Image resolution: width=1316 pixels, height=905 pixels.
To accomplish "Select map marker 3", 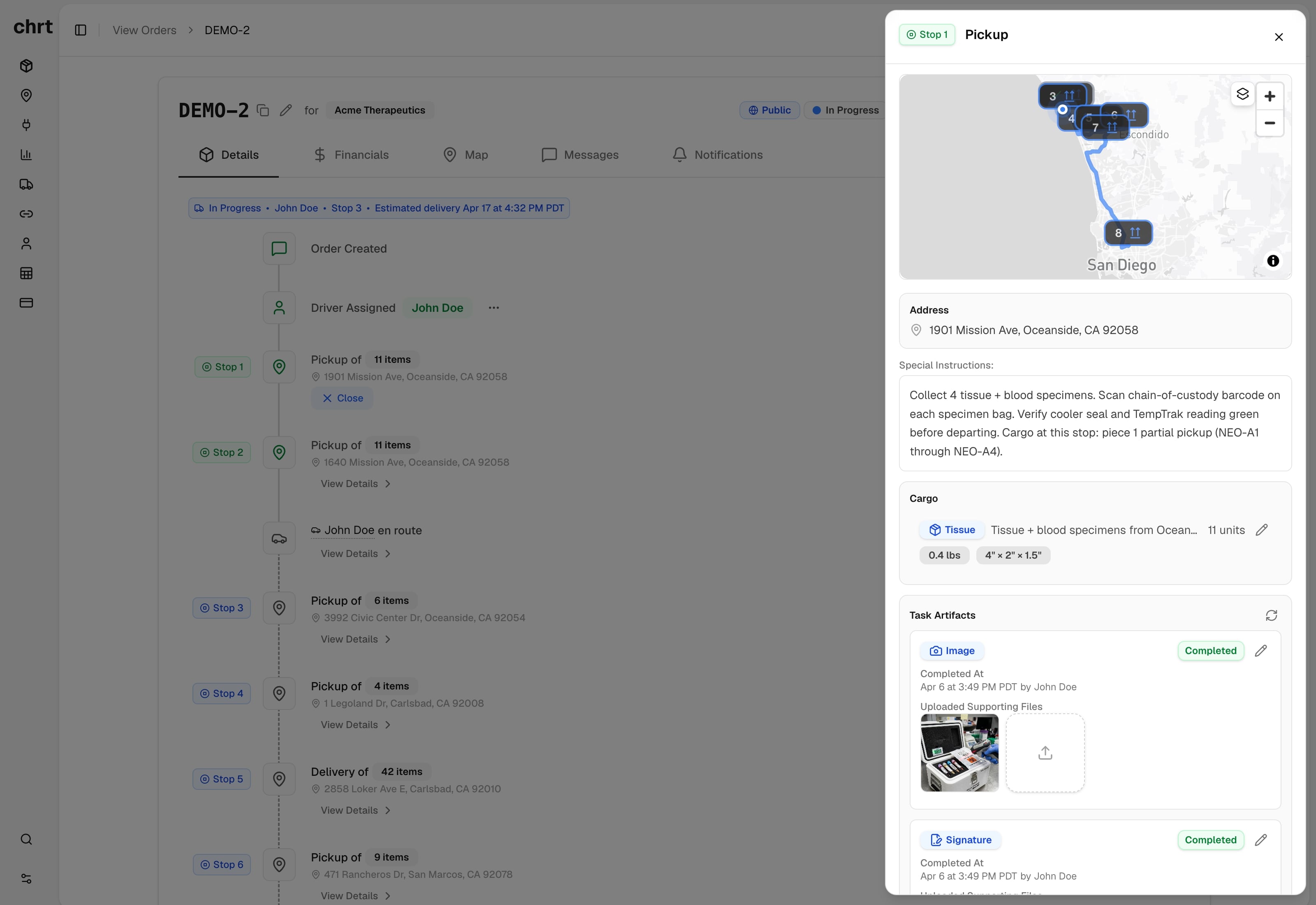I will (1061, 96).
